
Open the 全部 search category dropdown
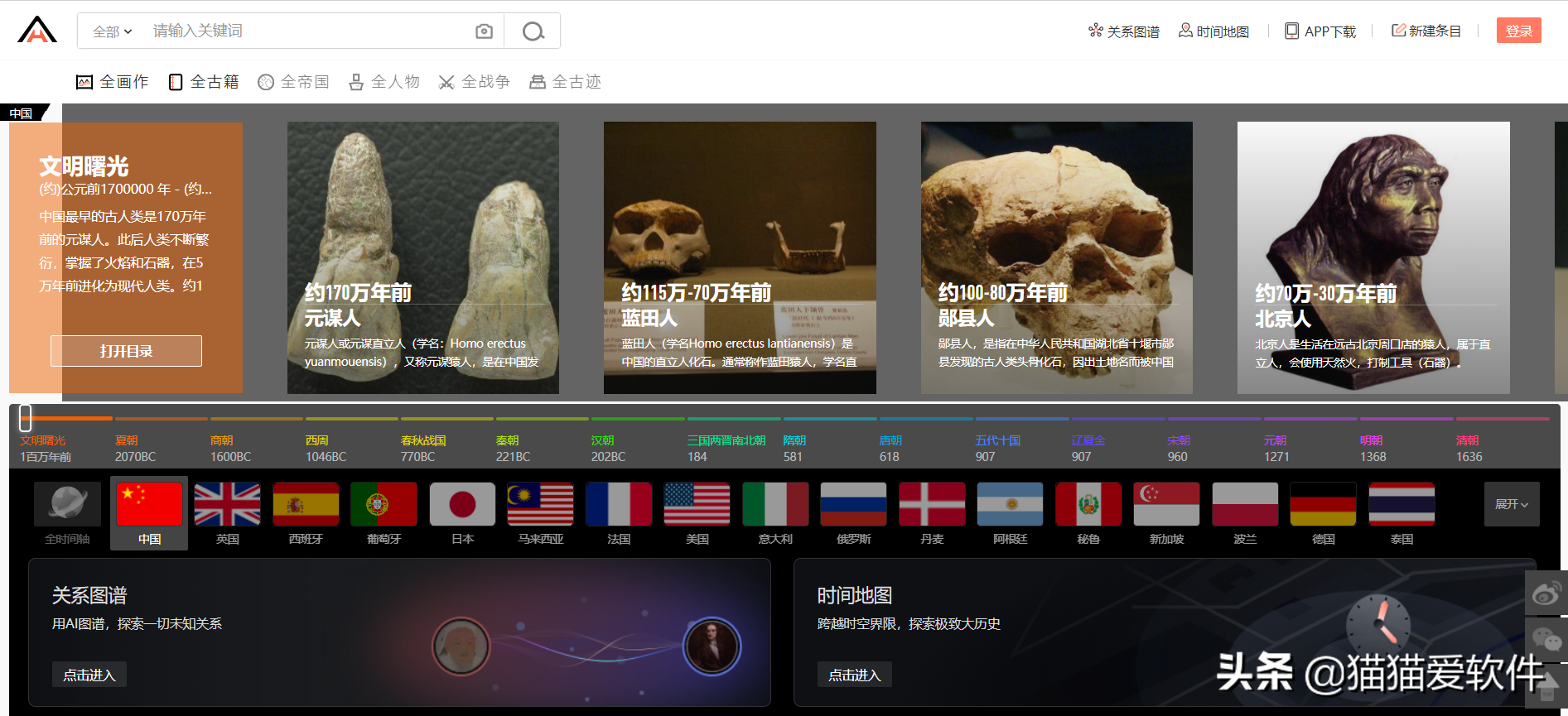coord(112,31)
